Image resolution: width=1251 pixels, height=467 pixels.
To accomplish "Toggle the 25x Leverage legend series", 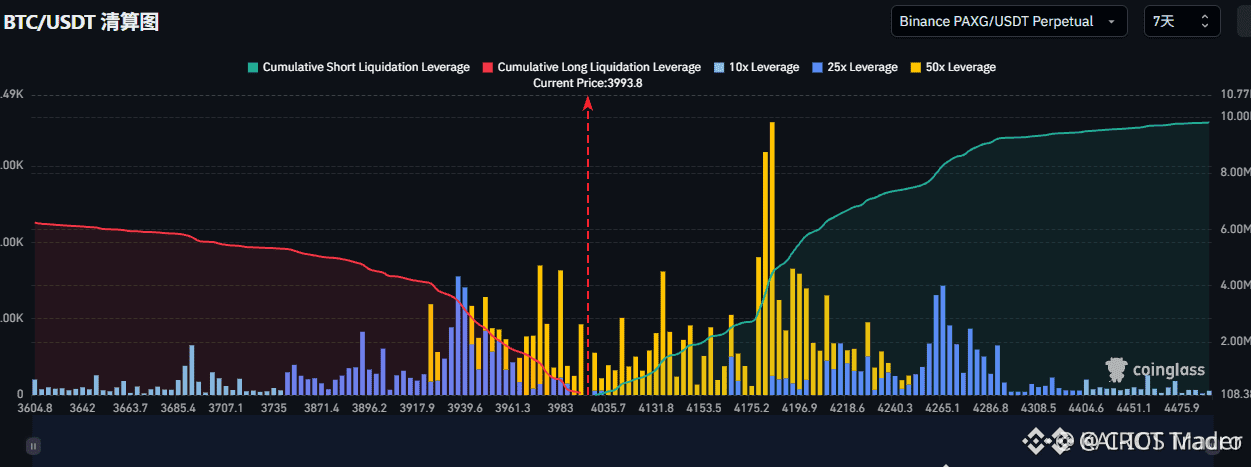I will [x=855, y=67].
